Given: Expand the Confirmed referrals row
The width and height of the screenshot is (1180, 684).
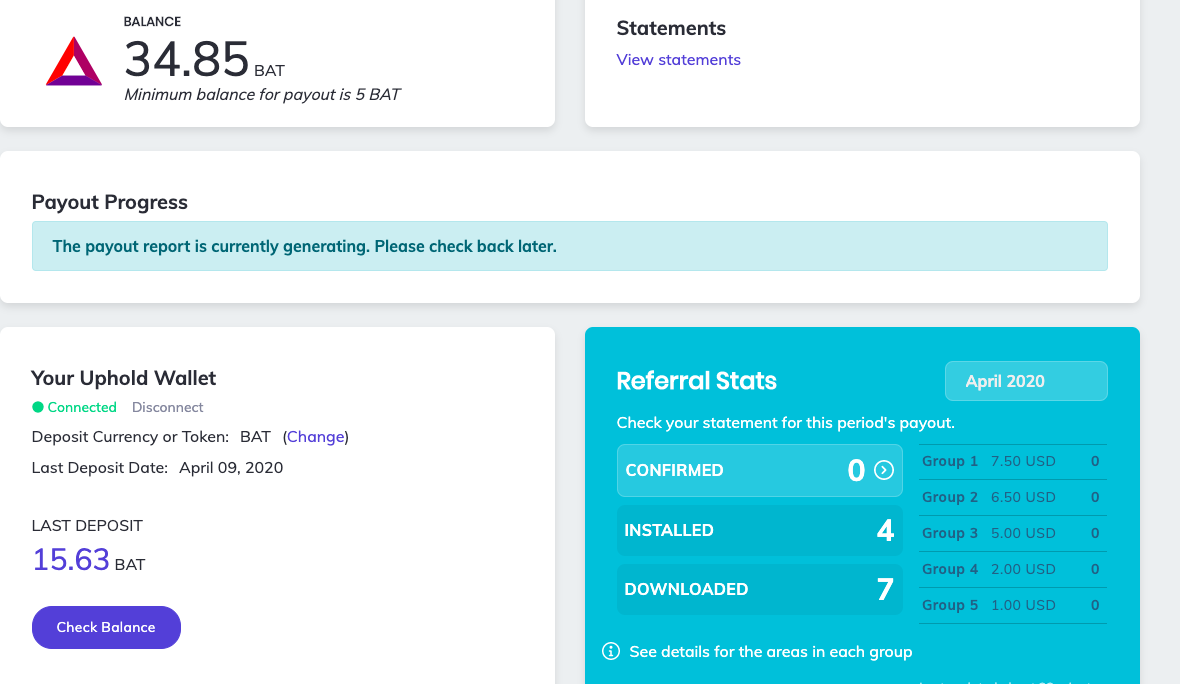Looking at the screenshot, I should [x=759, y=471].
